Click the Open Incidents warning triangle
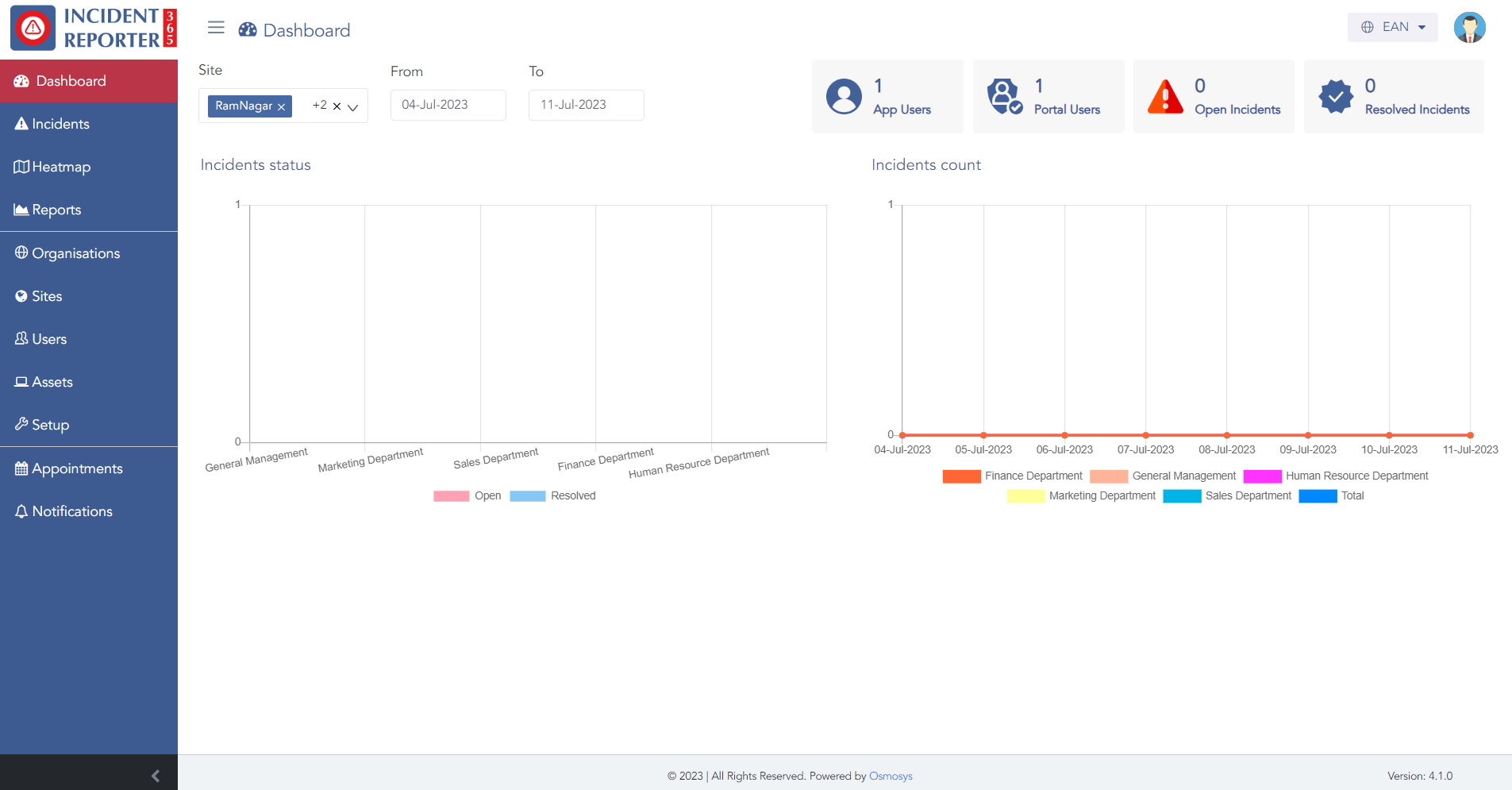Viewport: 1512px width, 790px height. click(x=1165, y=97)
